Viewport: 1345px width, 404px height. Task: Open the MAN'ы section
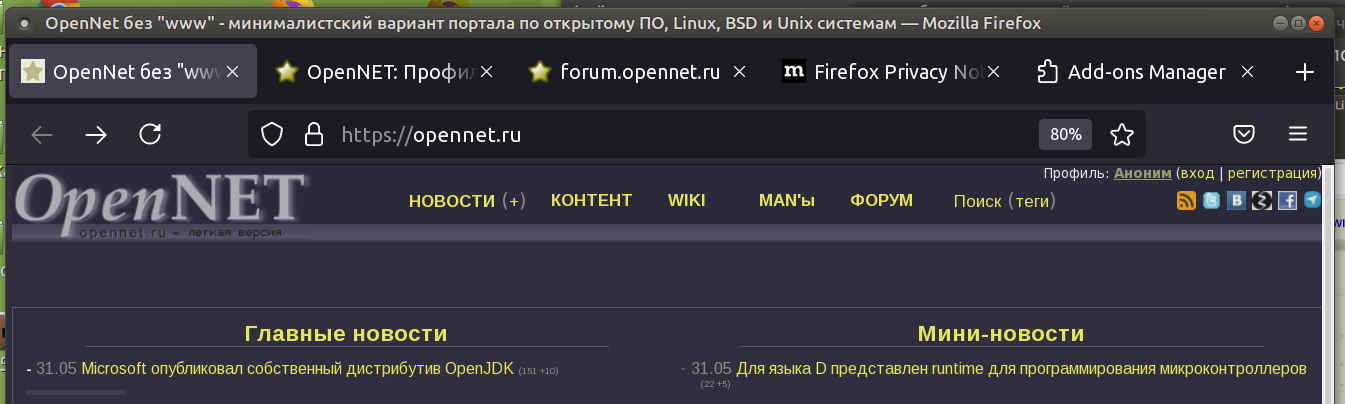[x=787, y=200]
